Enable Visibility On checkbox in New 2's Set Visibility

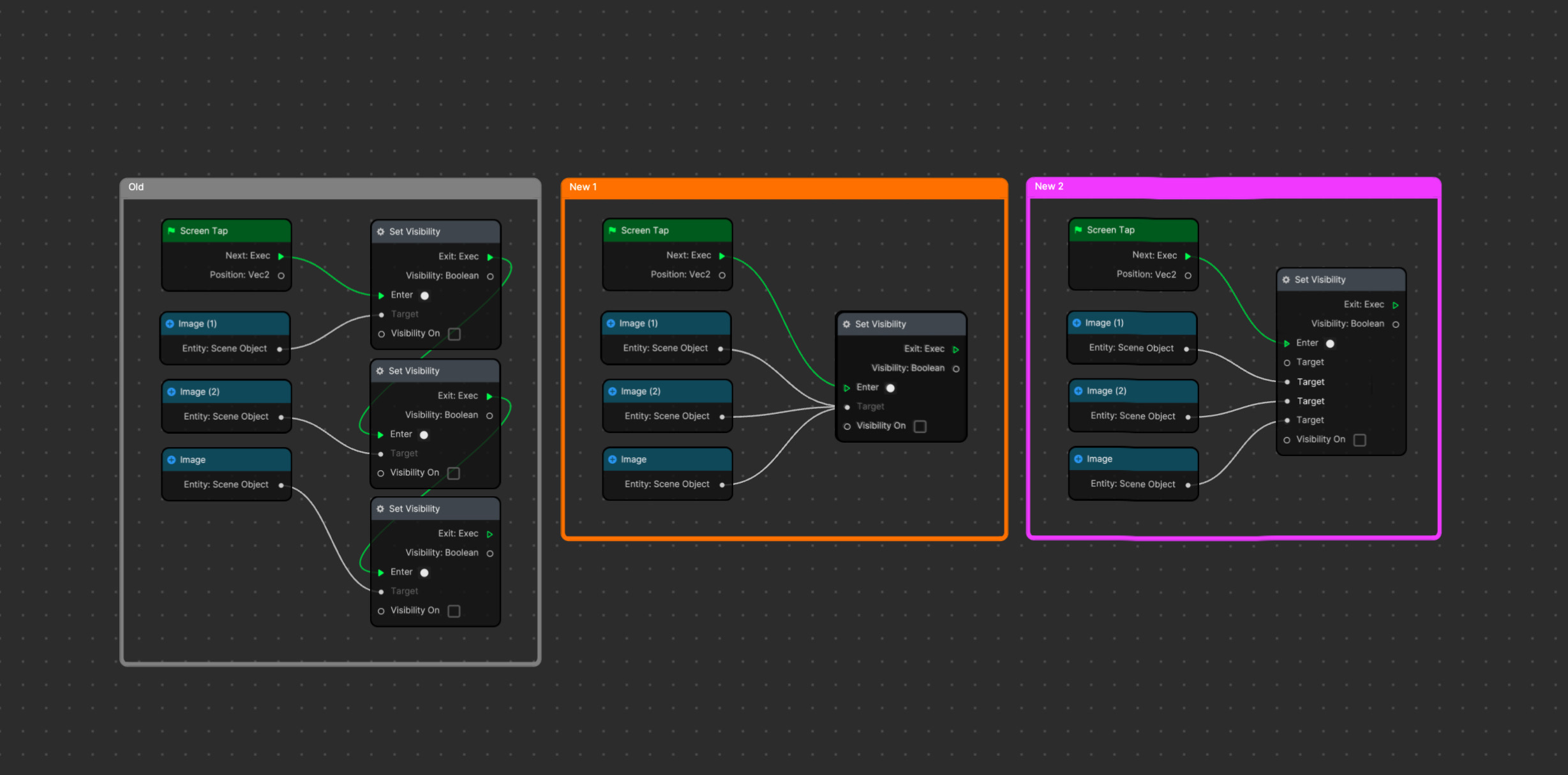(1359, 439)
